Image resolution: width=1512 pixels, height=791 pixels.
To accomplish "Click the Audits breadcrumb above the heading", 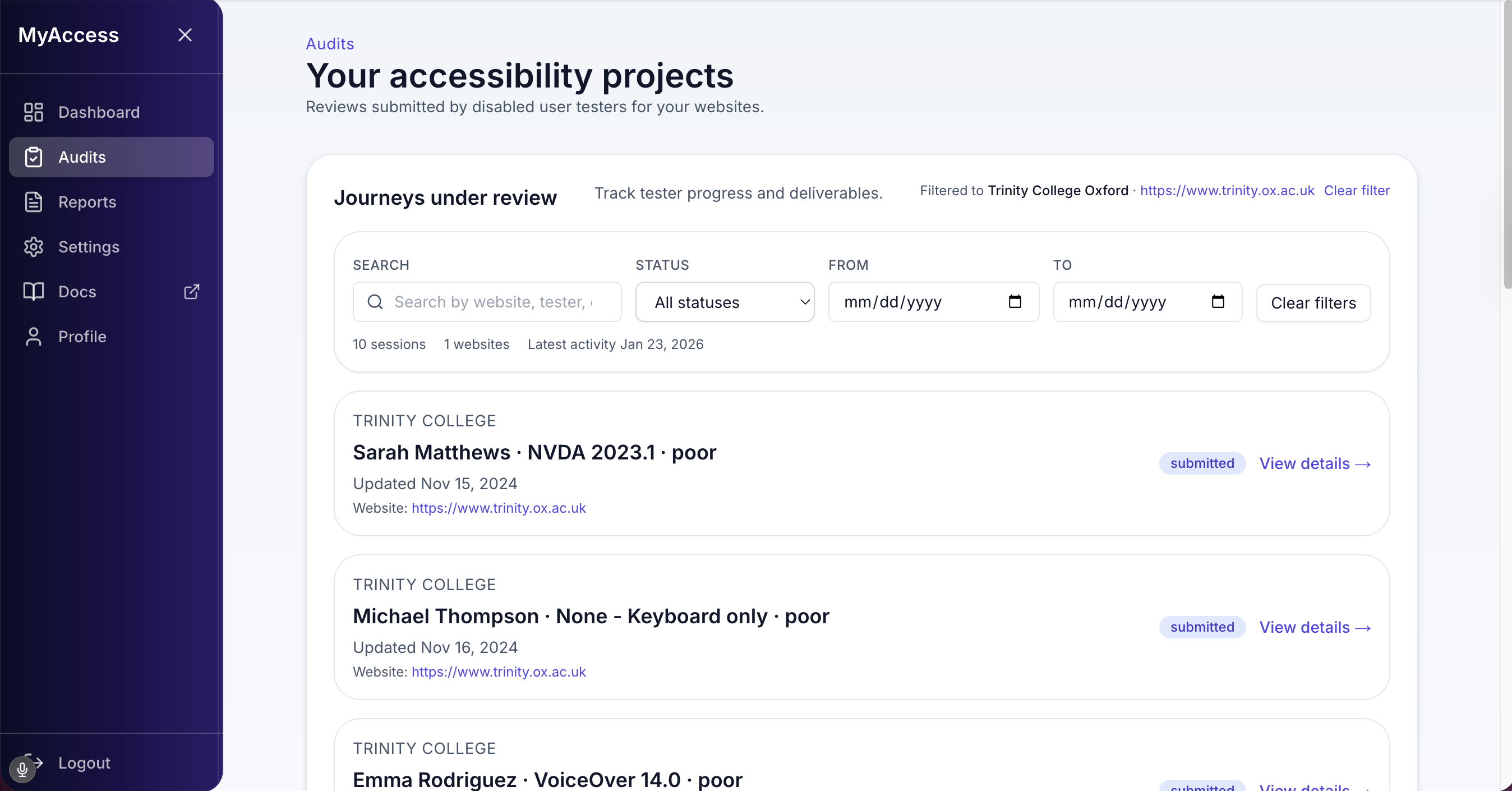I will coord(330,43).
